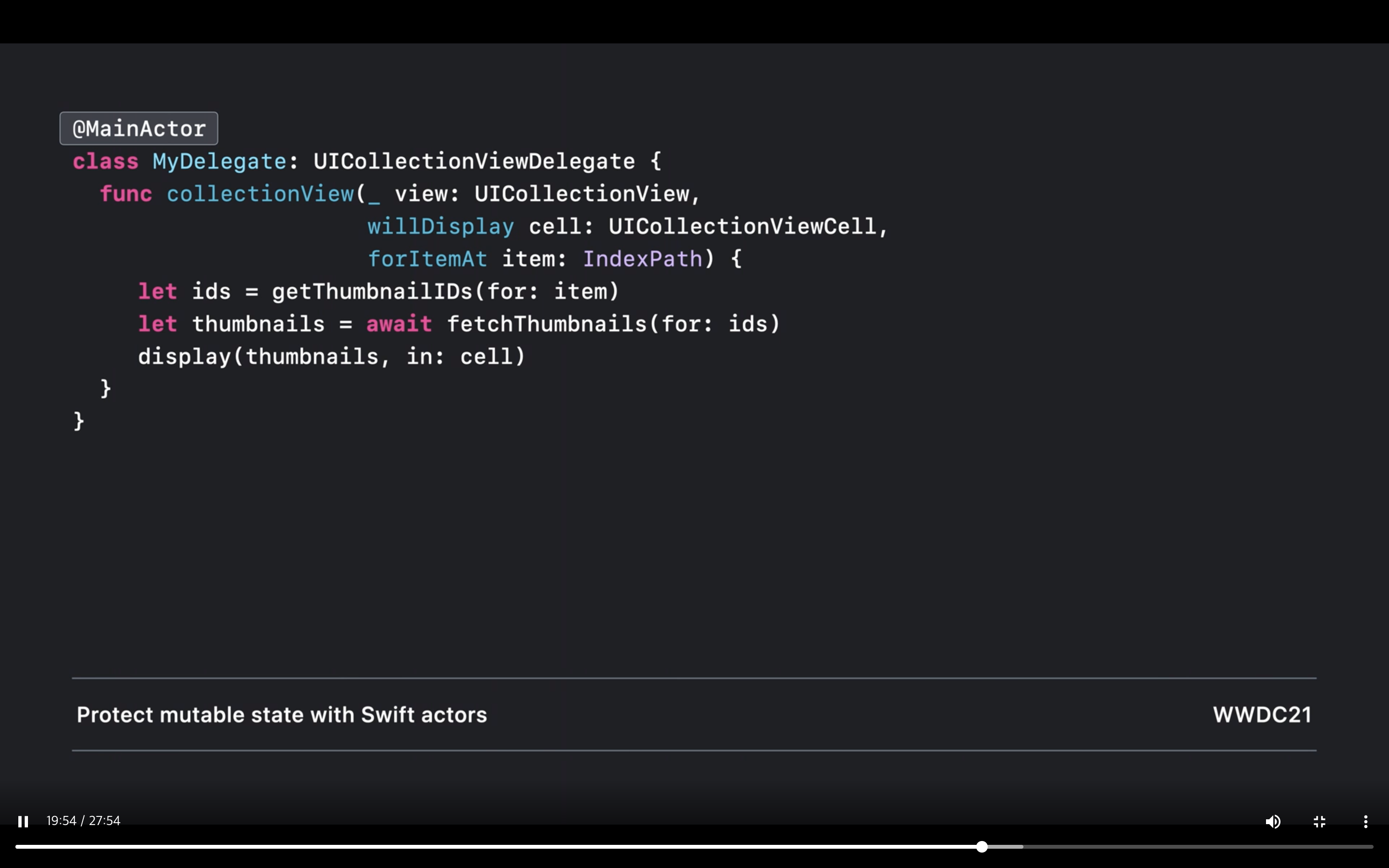This screenshot has height=868, width=1389.
Task: Click 'let ids = getThumbnailIDs' code line
Action: pyautogui.click(x=378, y=292)
